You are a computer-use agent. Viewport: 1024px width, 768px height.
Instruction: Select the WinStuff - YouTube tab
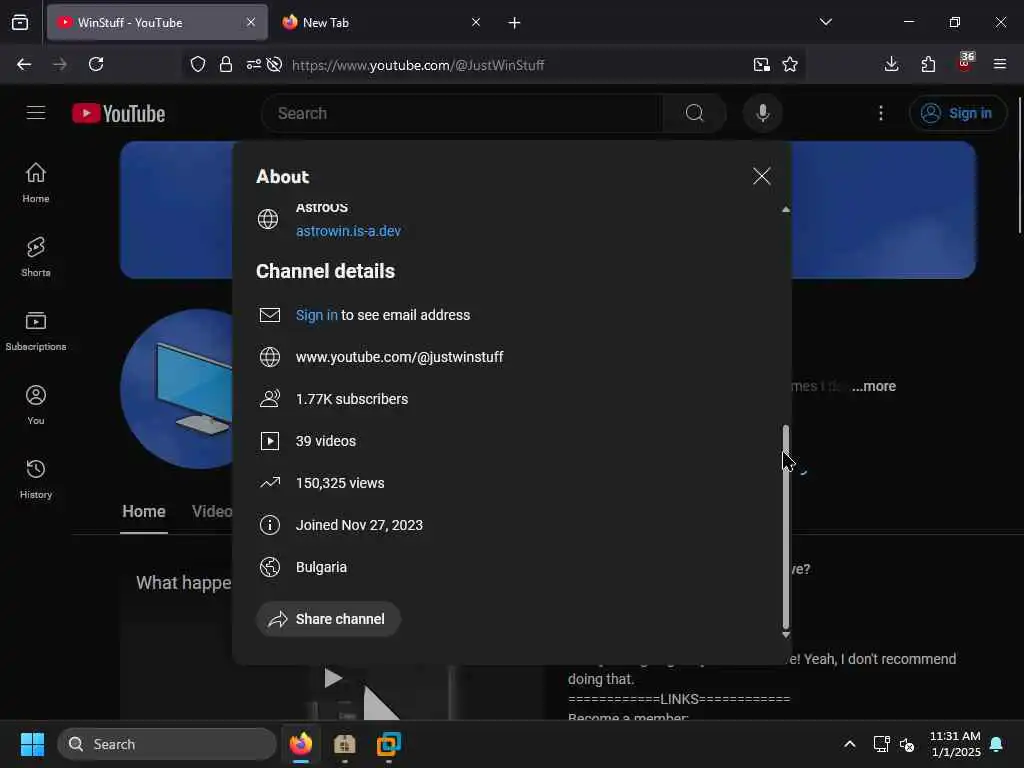157,22
